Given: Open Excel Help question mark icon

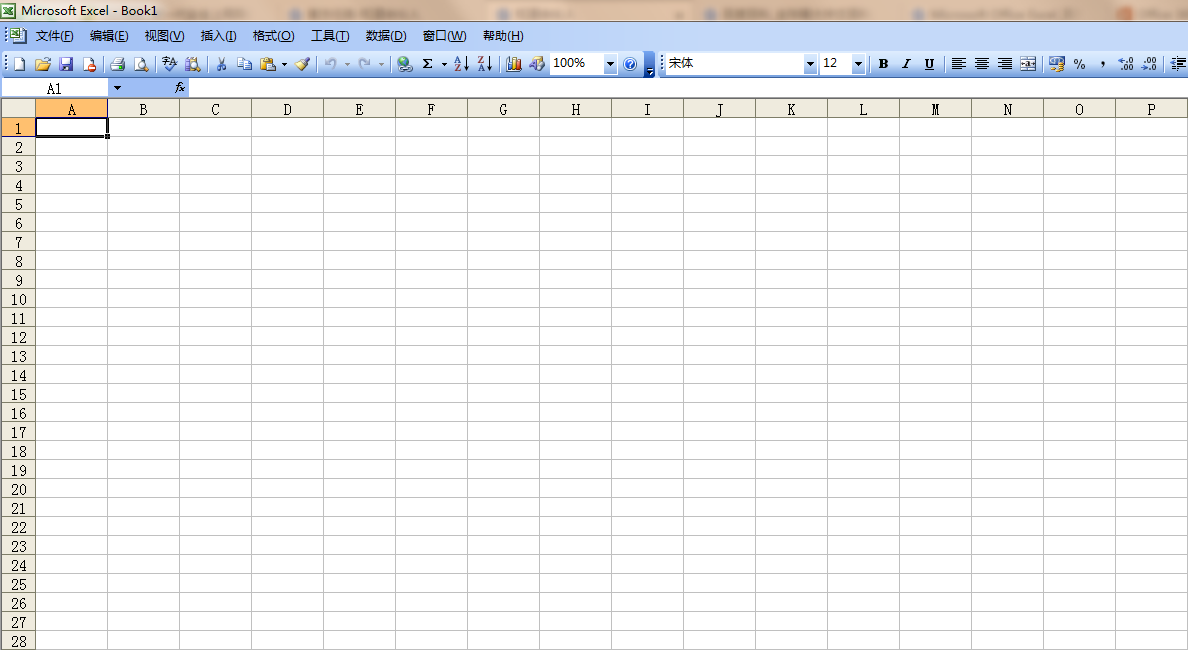Looking at the screenshot, I should (x=630, y=64).
